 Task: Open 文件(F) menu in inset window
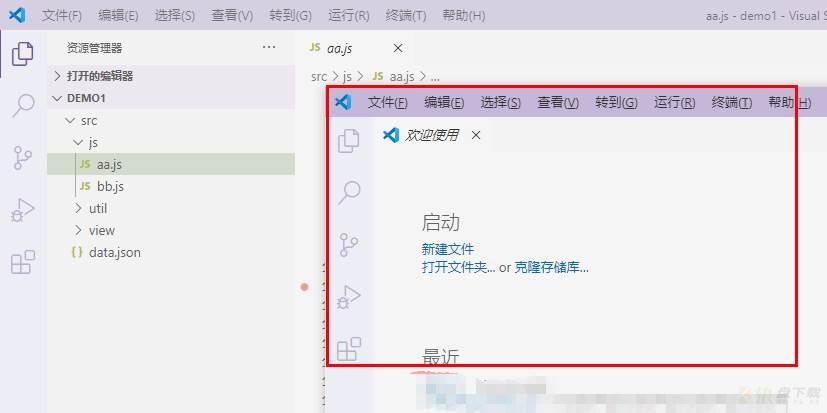click(388, 103)
